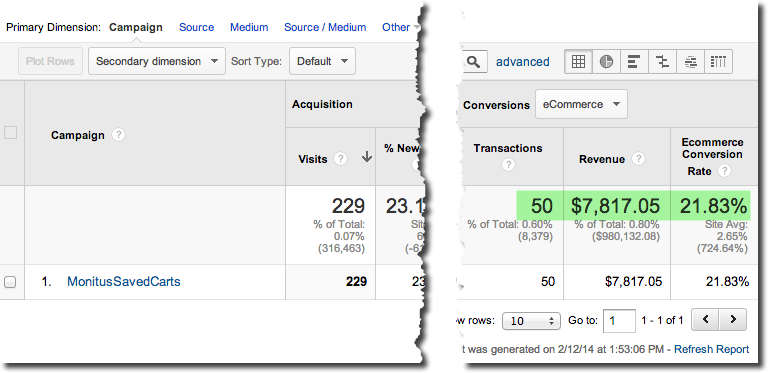The width and height of the screenshot is (768, 373).
Task: Open the MonitusSavedCarts campaign link
Action: 123,281
